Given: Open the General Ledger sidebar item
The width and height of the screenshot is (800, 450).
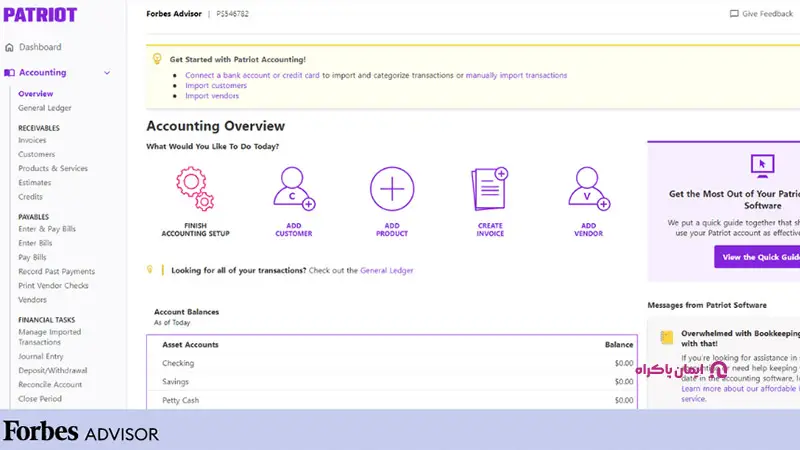Looking at the screenshot, I should (44, 108).
